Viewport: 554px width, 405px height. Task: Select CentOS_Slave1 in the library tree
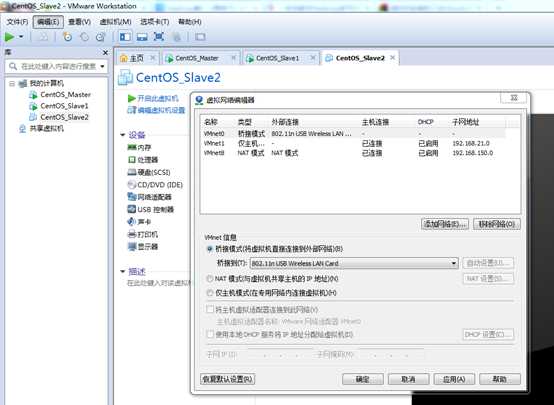pyautogui.click(x=59, y=106)
